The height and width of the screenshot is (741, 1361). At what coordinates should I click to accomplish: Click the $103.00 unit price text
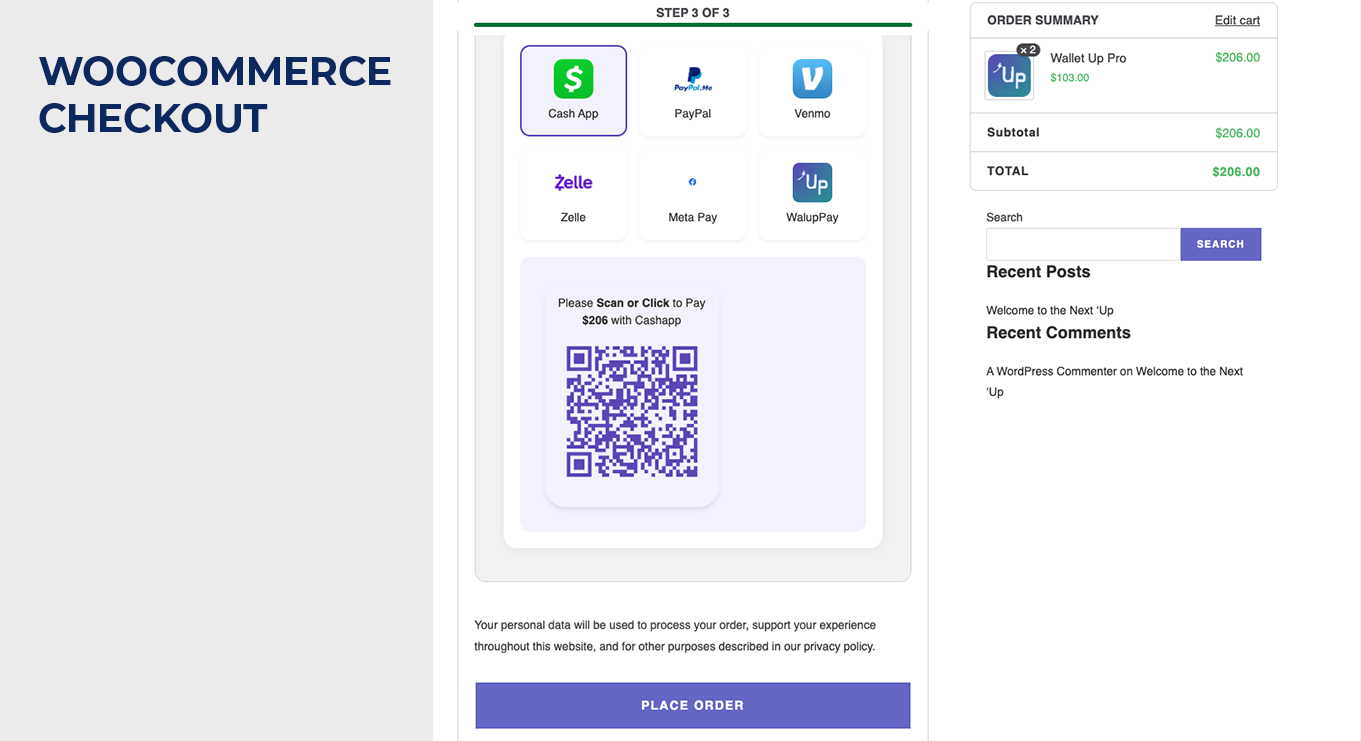(1070, 78)
